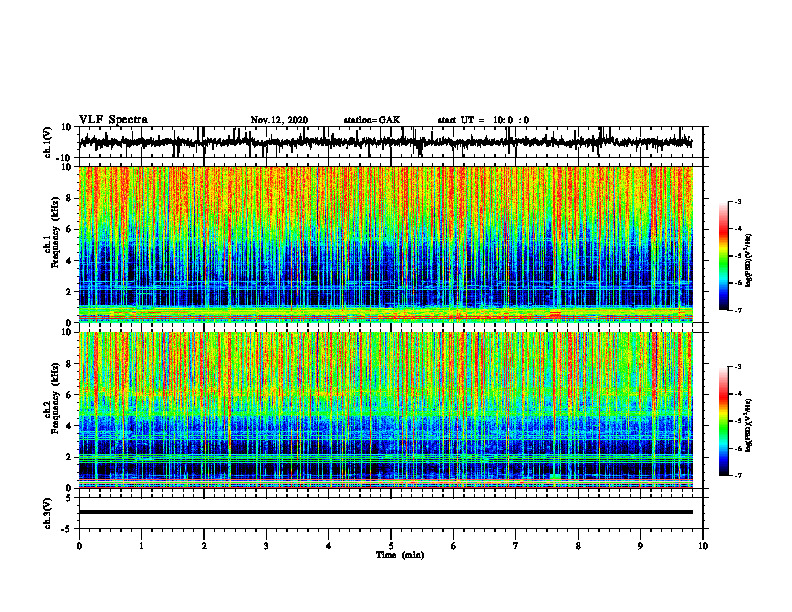Click time axis tick label "6"
The image size is (792, 612).
point(454,546)
